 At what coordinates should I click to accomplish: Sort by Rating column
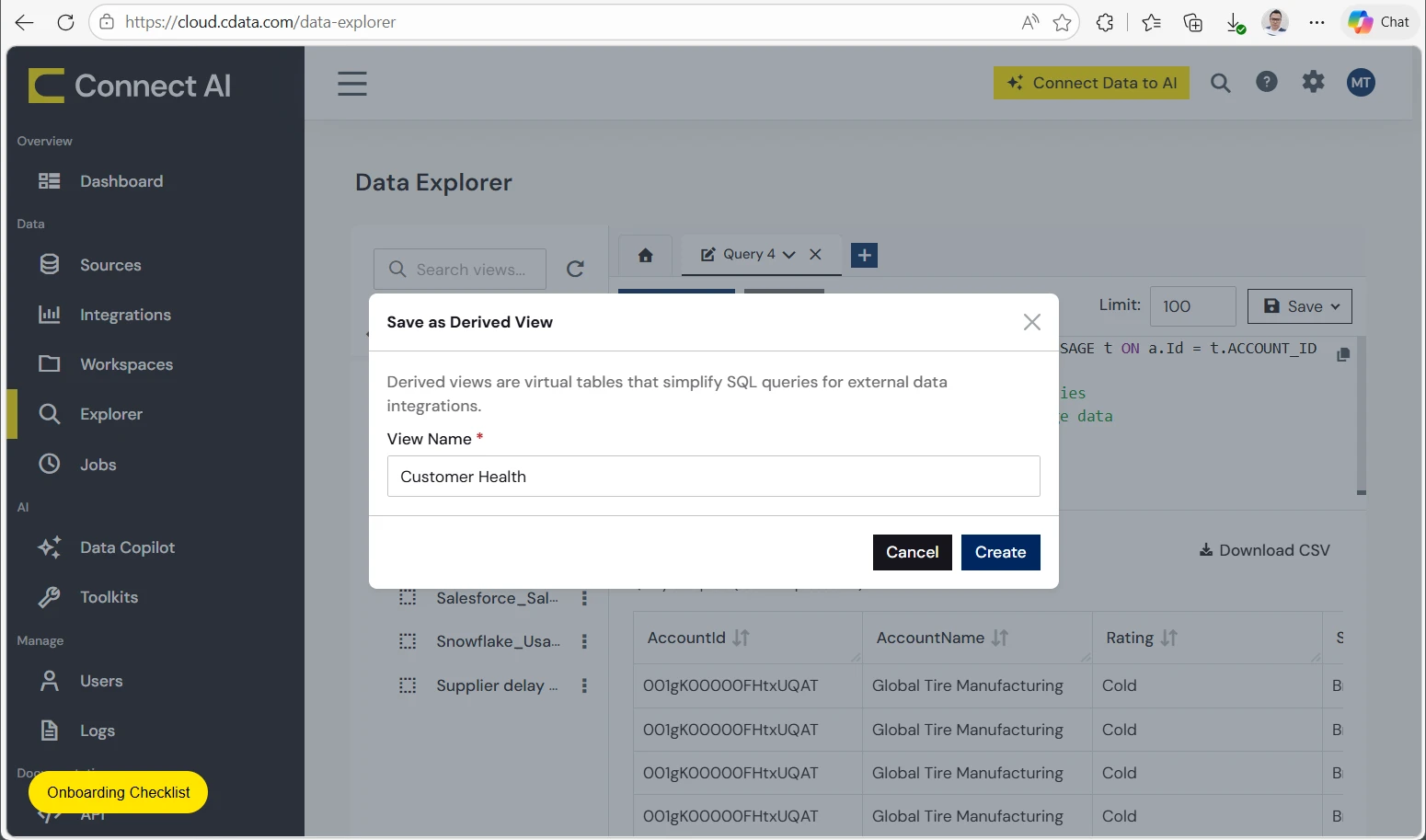coord(1169,638)
